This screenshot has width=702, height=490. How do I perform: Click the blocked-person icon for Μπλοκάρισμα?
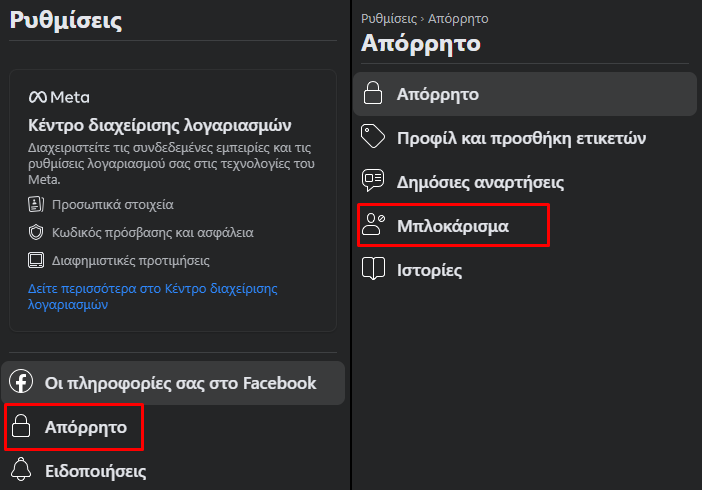coord(373,224)
